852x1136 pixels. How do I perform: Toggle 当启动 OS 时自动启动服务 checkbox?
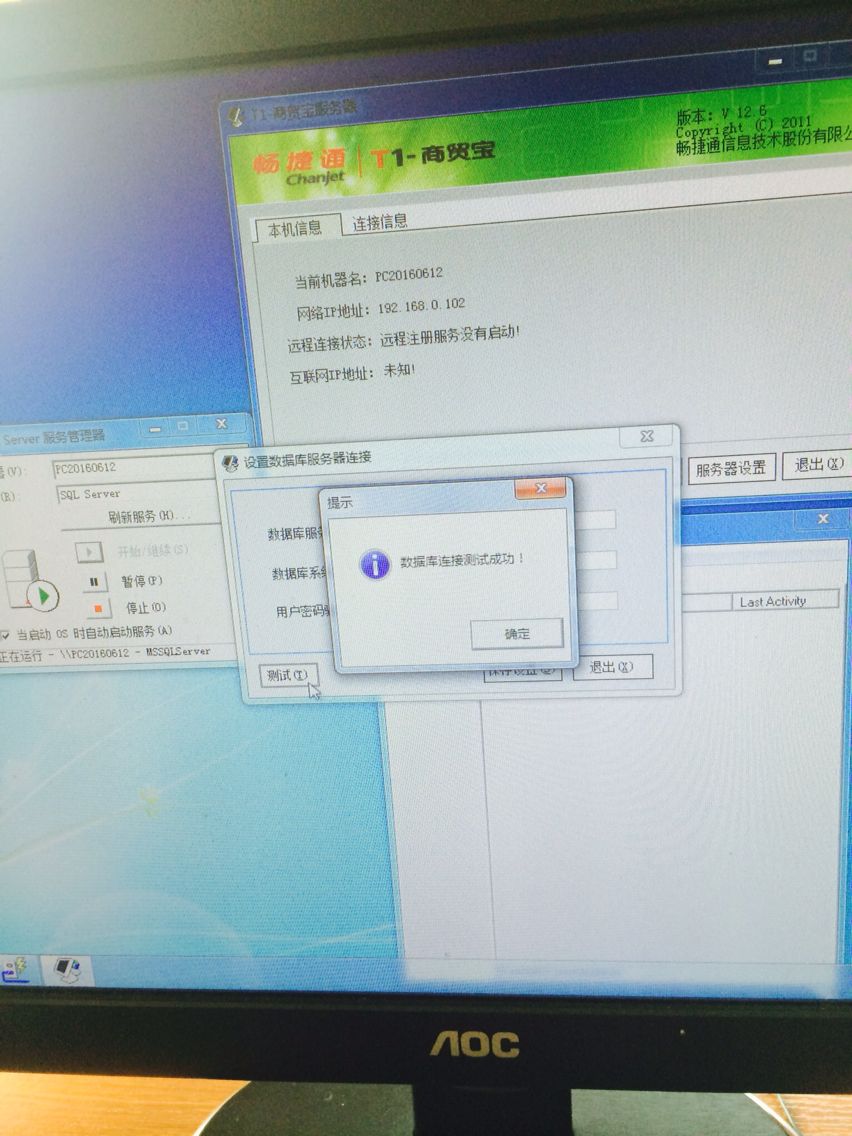6,635
